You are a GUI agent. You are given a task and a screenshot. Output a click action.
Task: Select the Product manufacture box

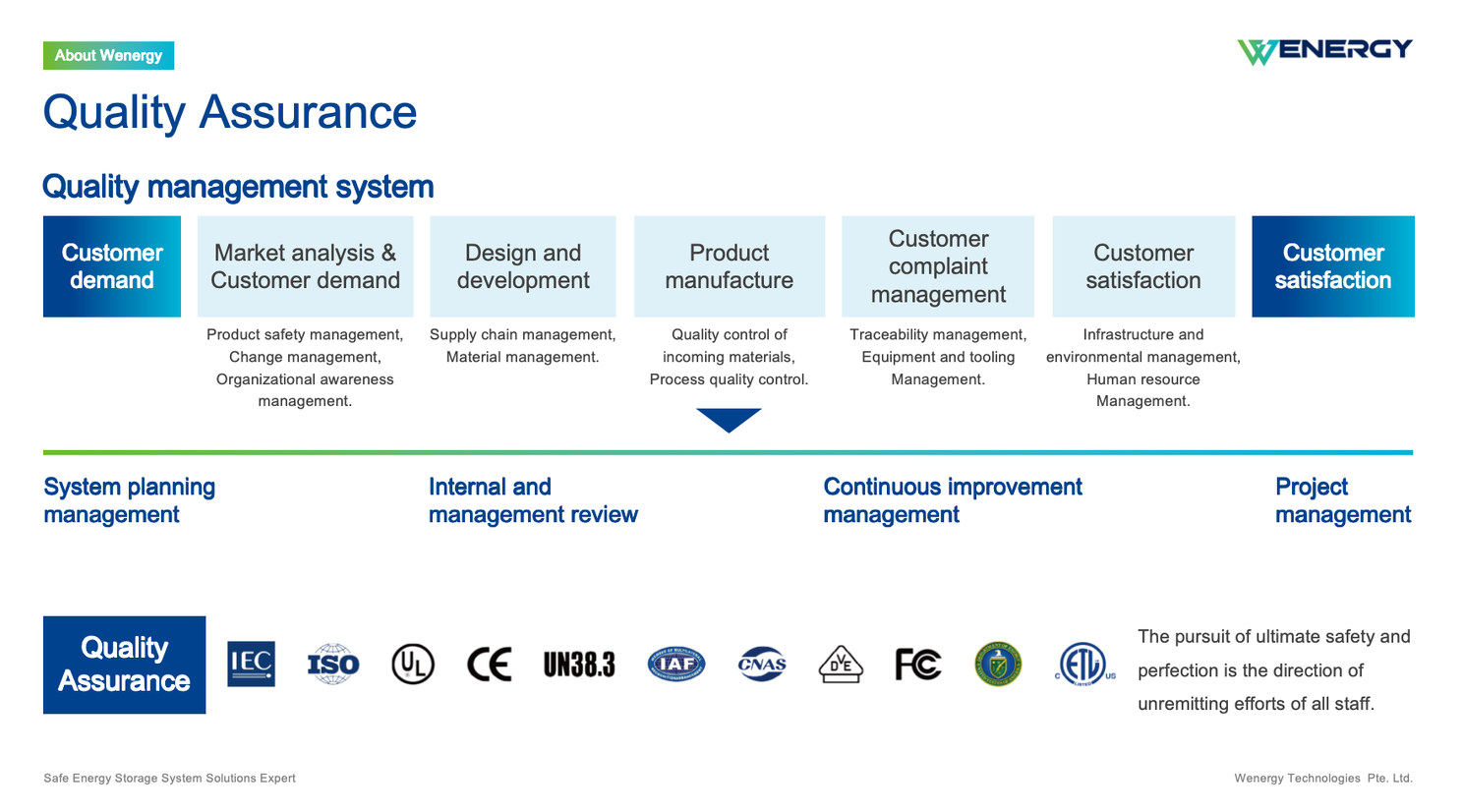[x=730, y=266]
